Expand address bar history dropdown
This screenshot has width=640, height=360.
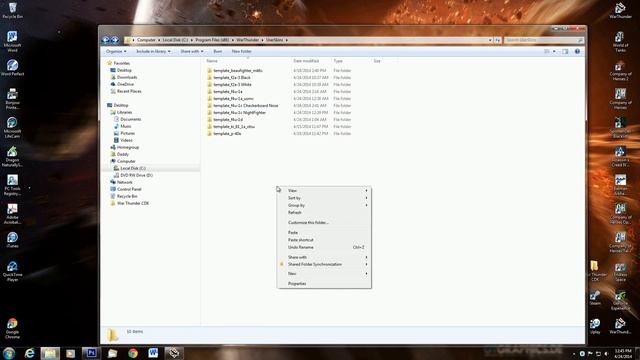pyautogui.click(x=490, y=40)
